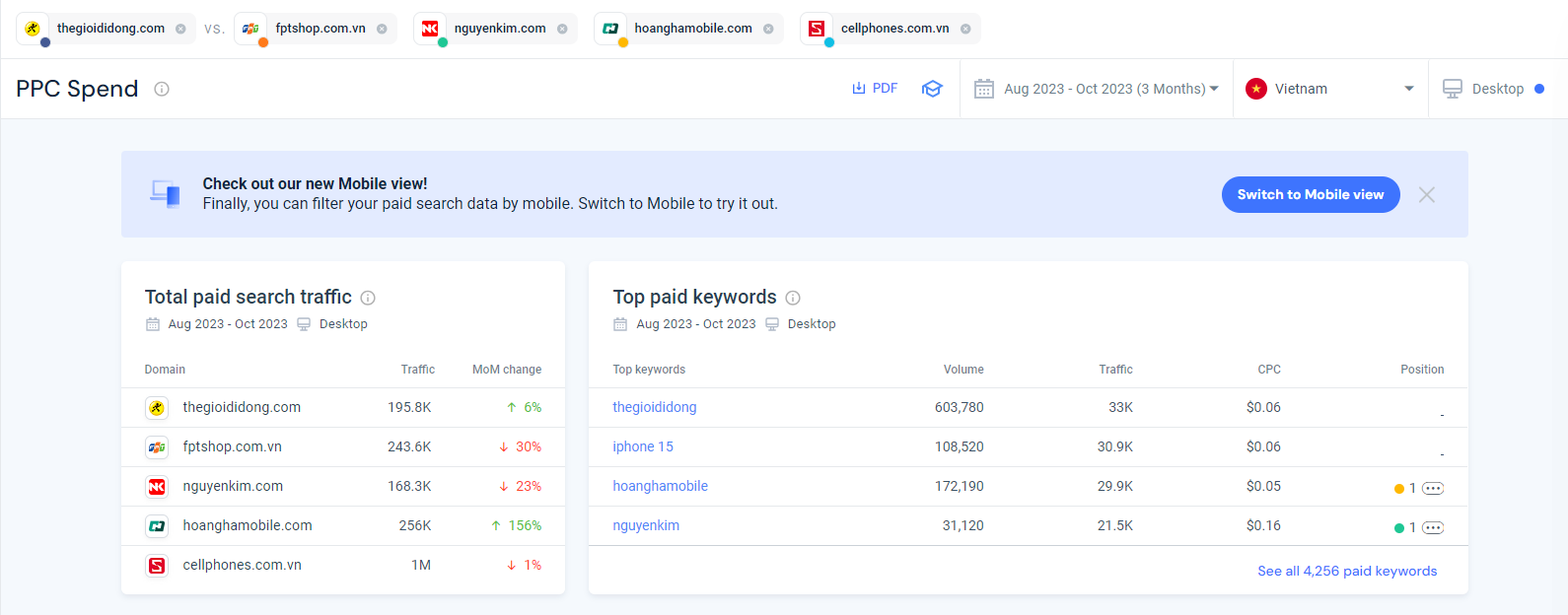Sort keywords by Volume column
Screen dimensions: 1568x615
click(963, 370)
